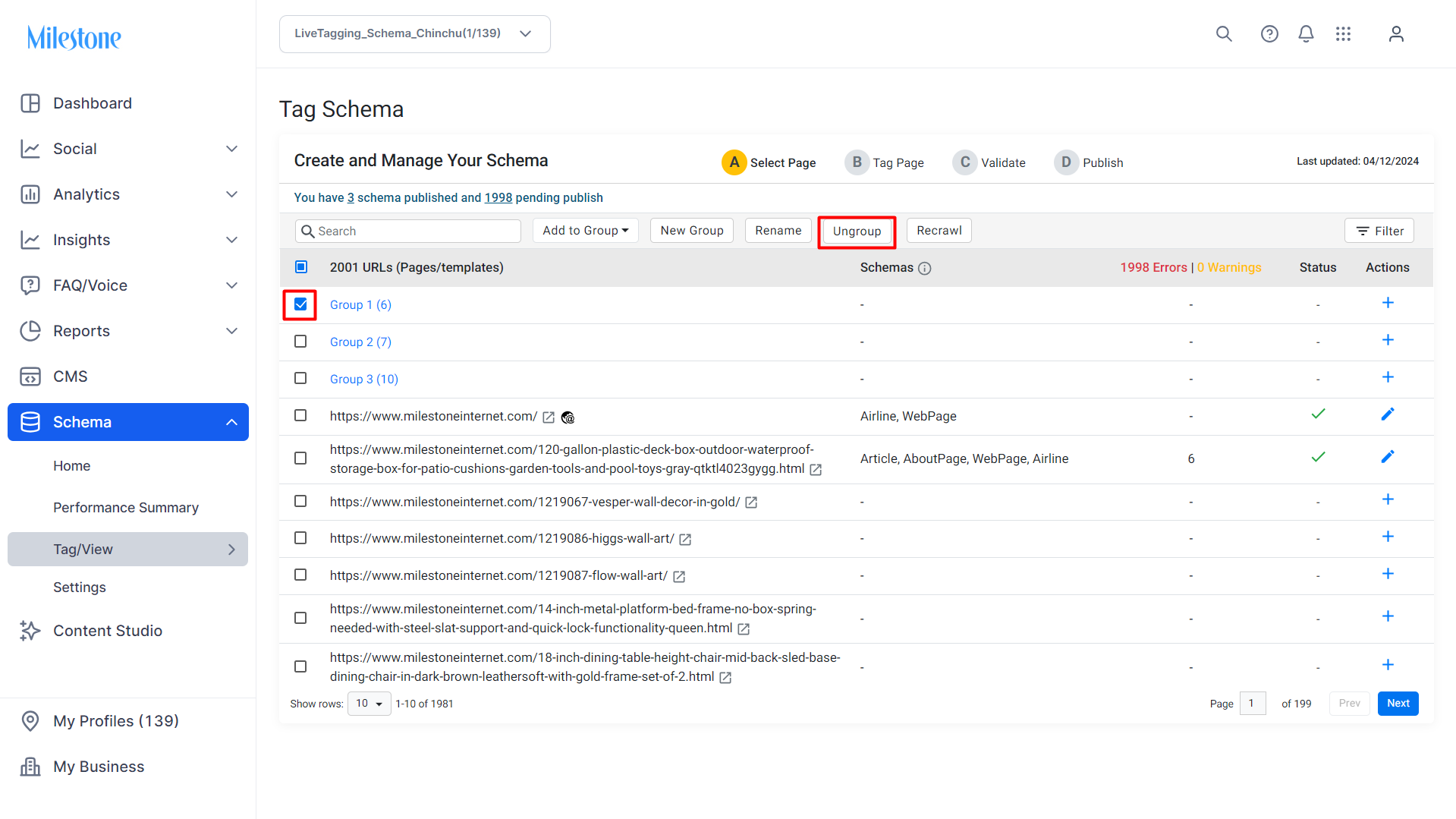The height and width of the screenshot is (819, 1456).
Task: Click the Dashboard sidebar icon
Action: [x=30, y=103]
